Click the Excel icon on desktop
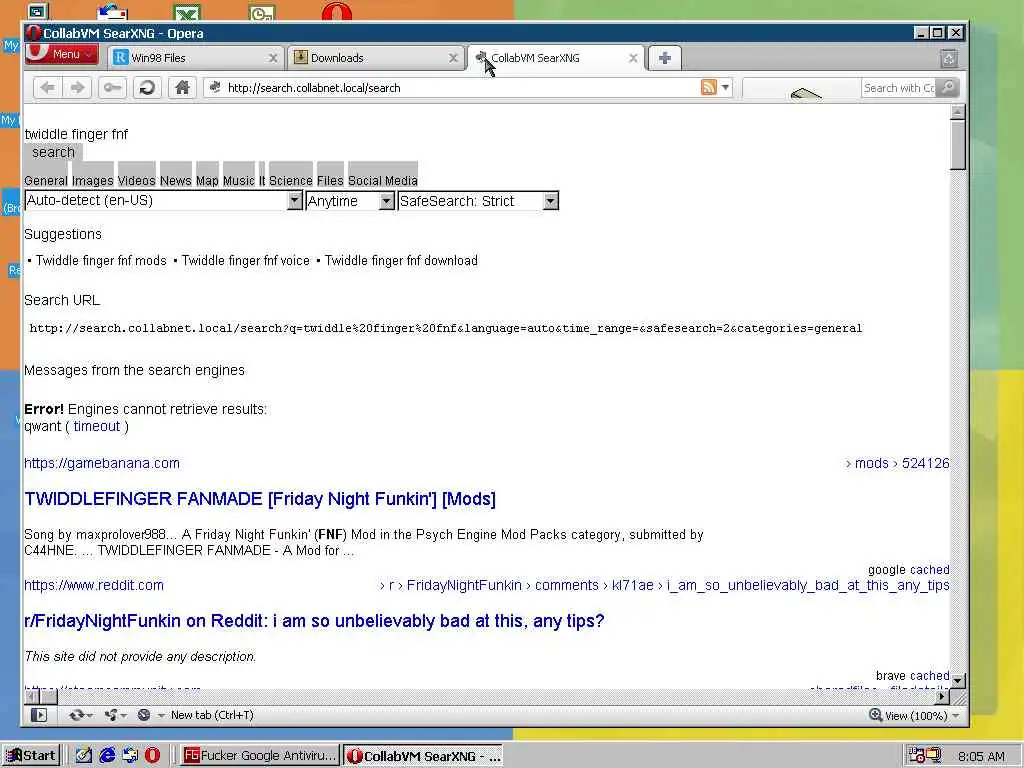 187,13
